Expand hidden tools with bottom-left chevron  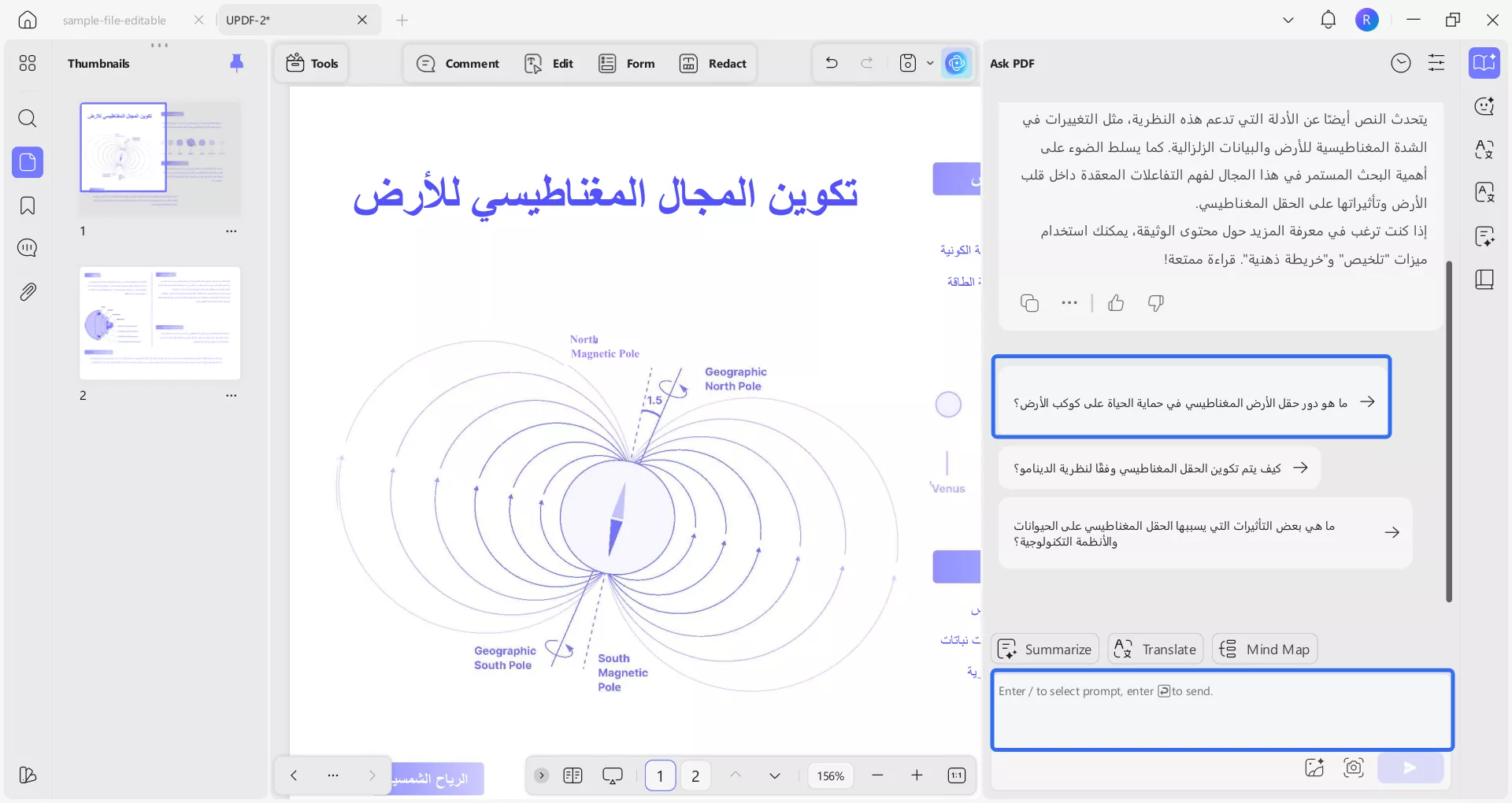tap(541, 775)
